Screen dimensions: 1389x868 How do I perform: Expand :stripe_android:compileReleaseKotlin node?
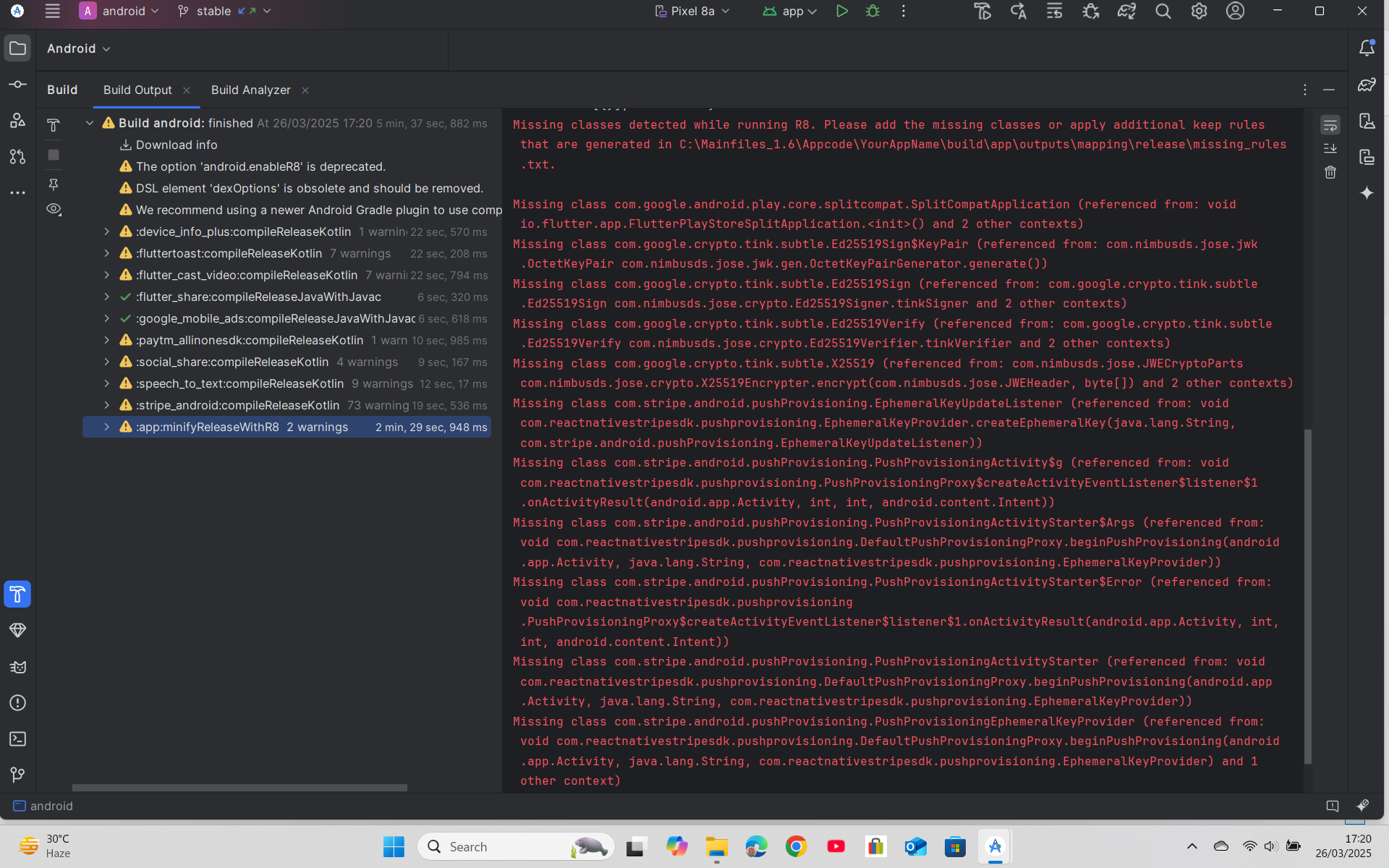107,405
